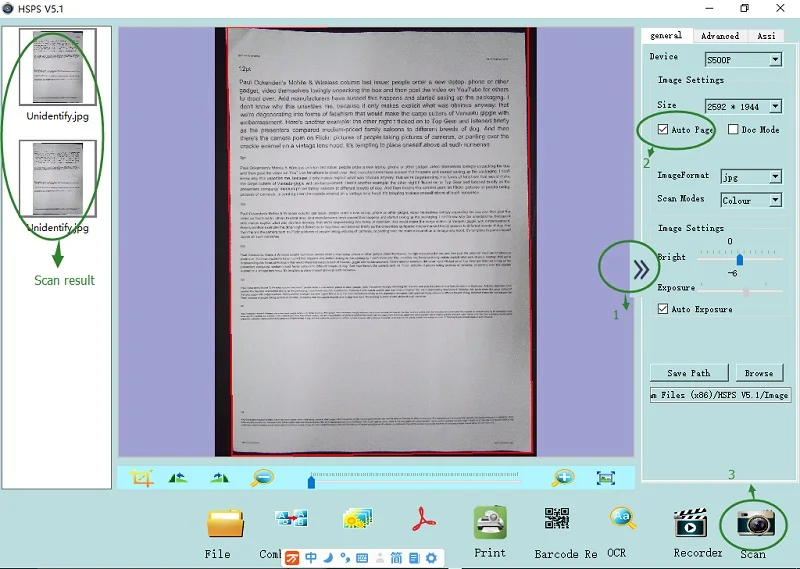This screenshot has width=800, height=569.
Task: Open the Size 2592 * 1944 dropdown
Action: pyautogui.click(x=743, y=106)
